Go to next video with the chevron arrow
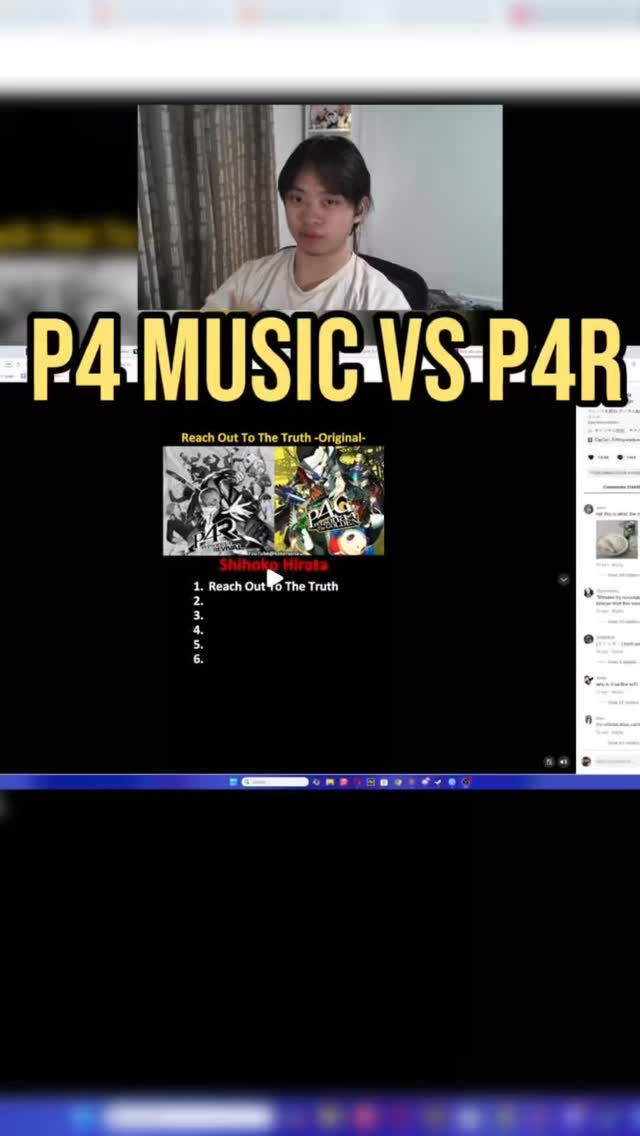This screenshot has width=640, height=1136. click(563, 580)
